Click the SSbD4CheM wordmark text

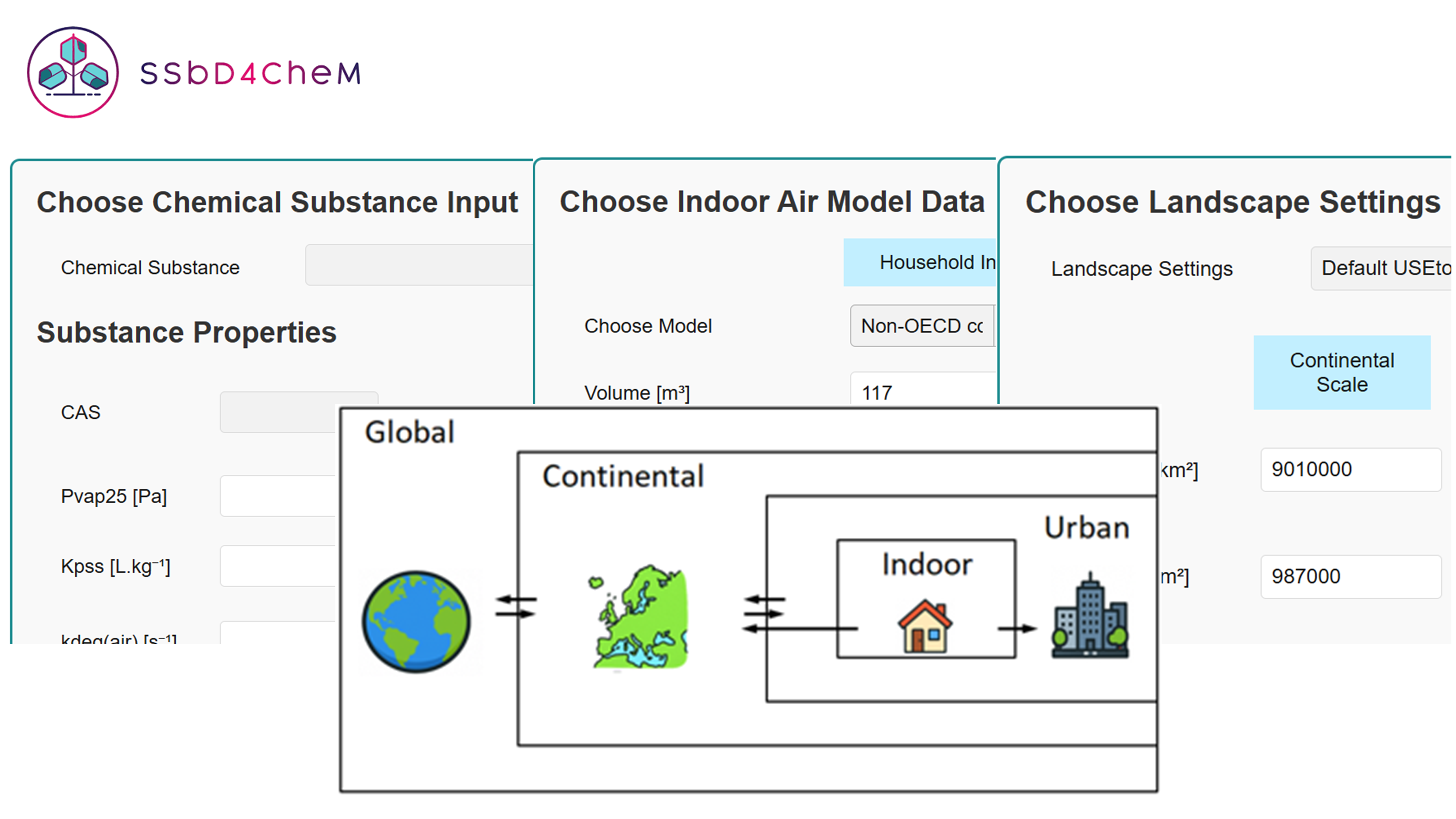(250, 74)
